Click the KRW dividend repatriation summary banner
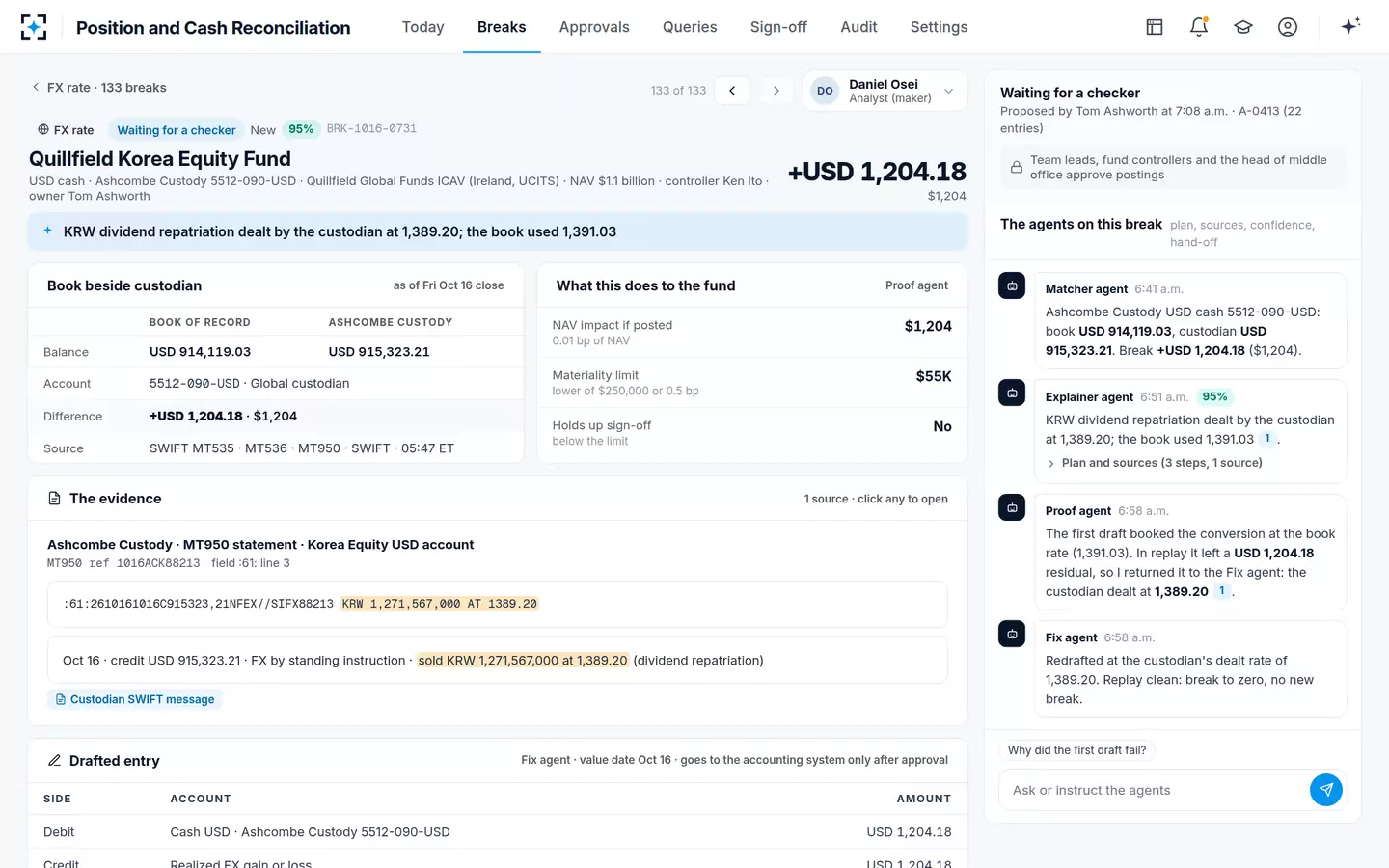This screenshot has height=868, width=1389. click(x=498, y=231)
